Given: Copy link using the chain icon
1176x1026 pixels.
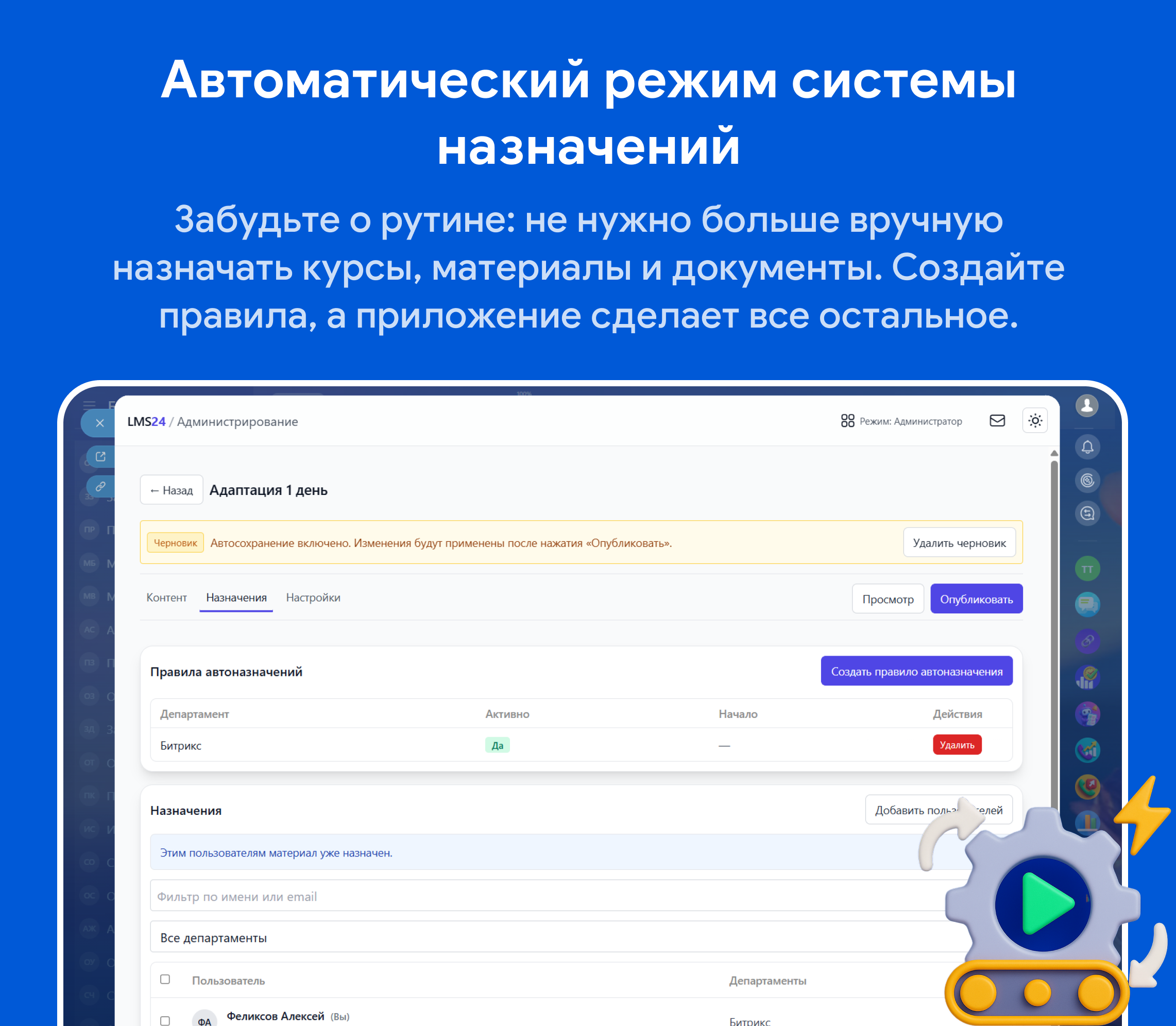Looking at the screenshot, I should click(101, 486).
